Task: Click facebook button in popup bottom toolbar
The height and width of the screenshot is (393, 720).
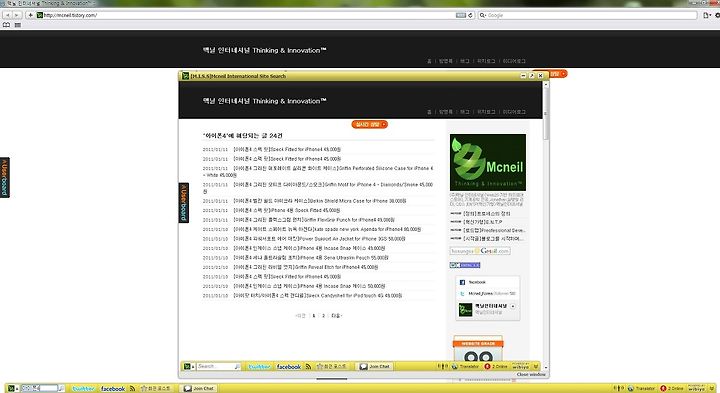Action: coord(289,366)
